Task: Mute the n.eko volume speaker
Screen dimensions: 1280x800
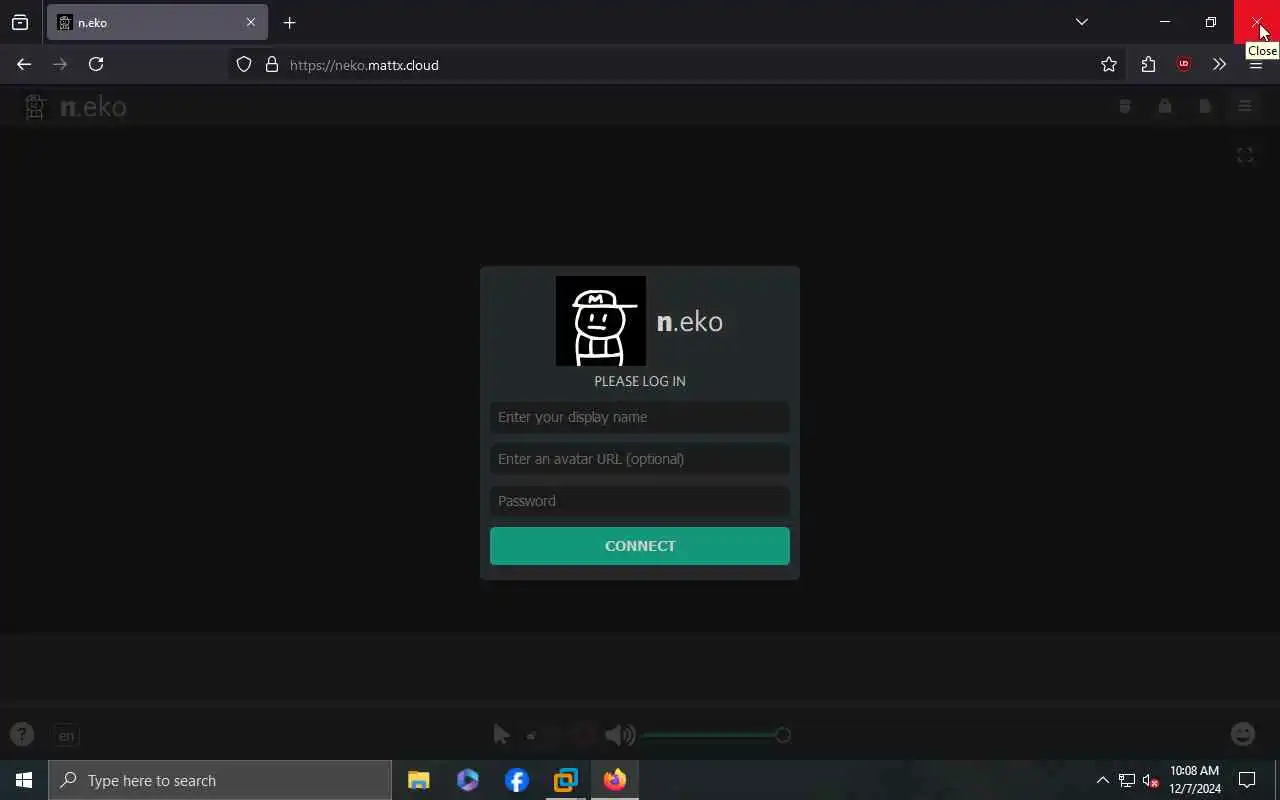Action: [620, 735]
